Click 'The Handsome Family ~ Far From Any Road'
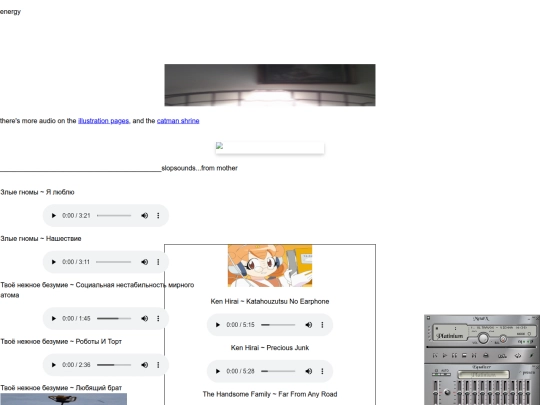This screenshot has height=405, width=540. pyautogui.click(x=270, y=394)
